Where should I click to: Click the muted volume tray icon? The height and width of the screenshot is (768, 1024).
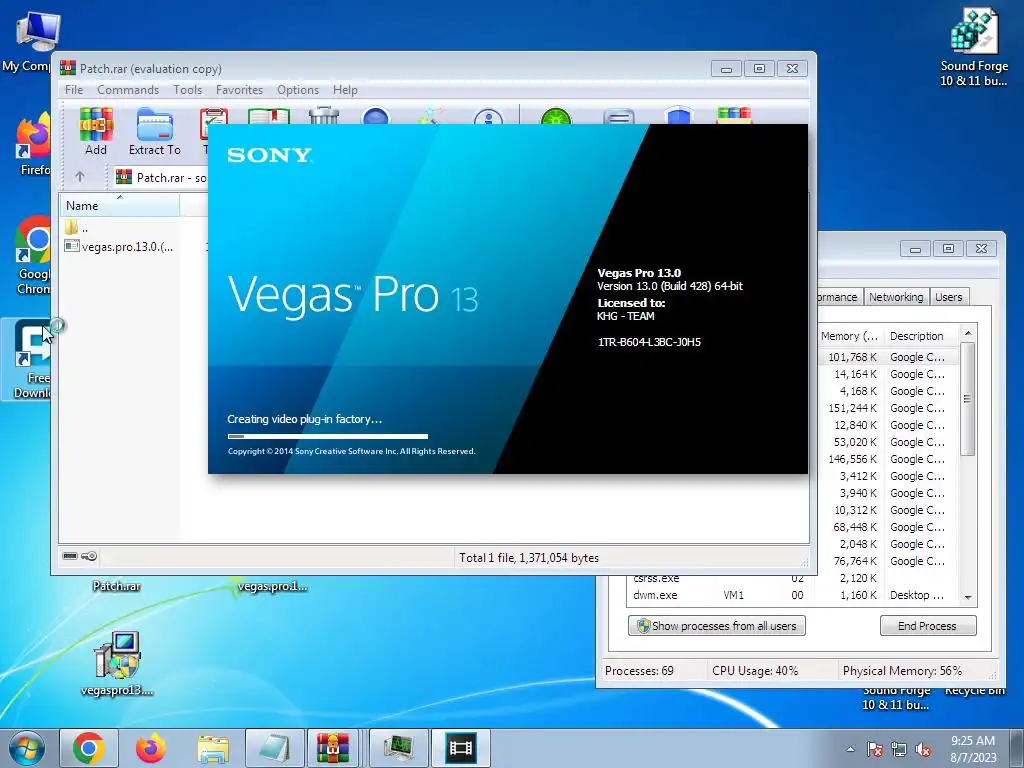point(923,749)
